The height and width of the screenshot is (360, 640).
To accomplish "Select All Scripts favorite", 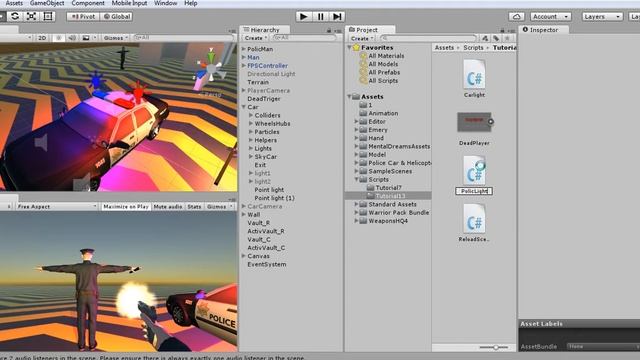I will pos(383,81).
